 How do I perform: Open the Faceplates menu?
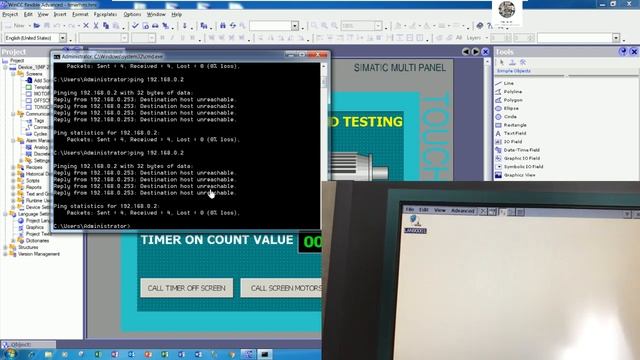[x=105, y=14]
